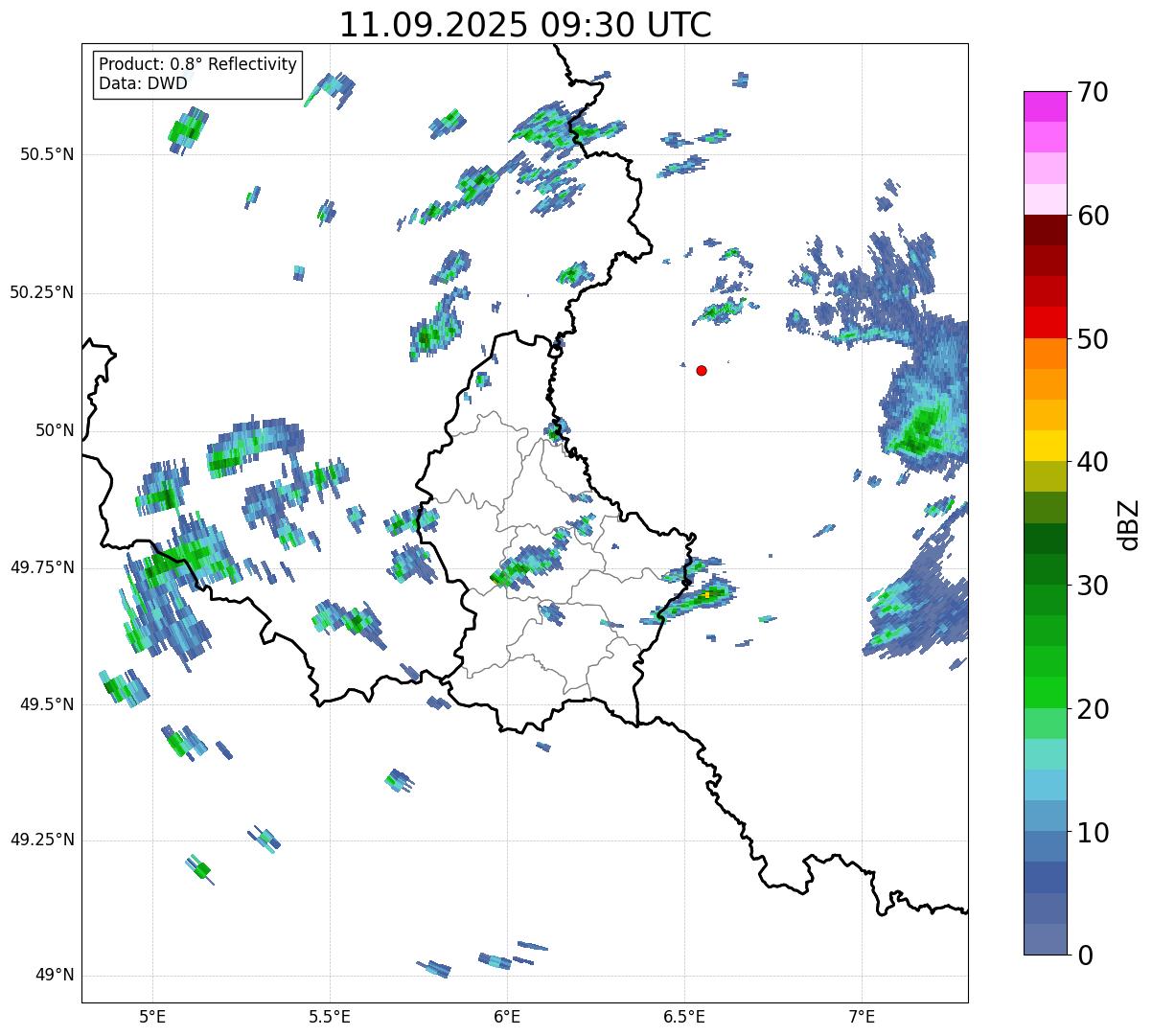Click the red dot marker on the map

pos(702,370)
